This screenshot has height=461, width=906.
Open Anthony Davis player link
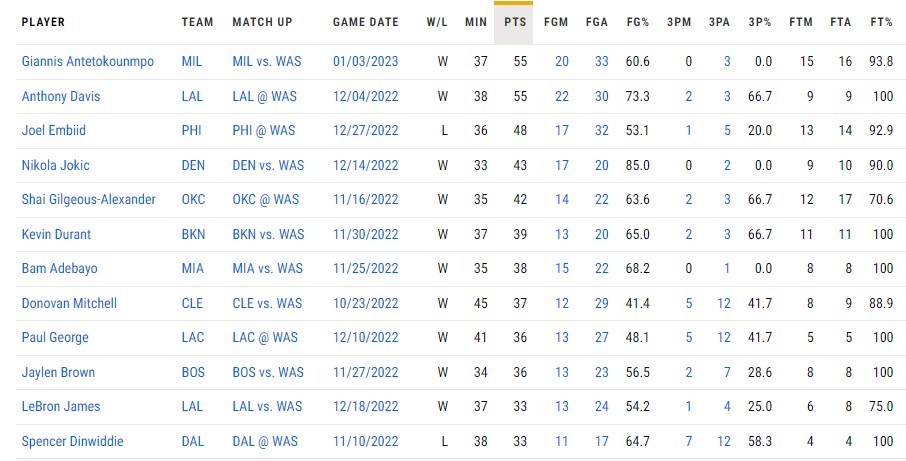pos(61,96)
